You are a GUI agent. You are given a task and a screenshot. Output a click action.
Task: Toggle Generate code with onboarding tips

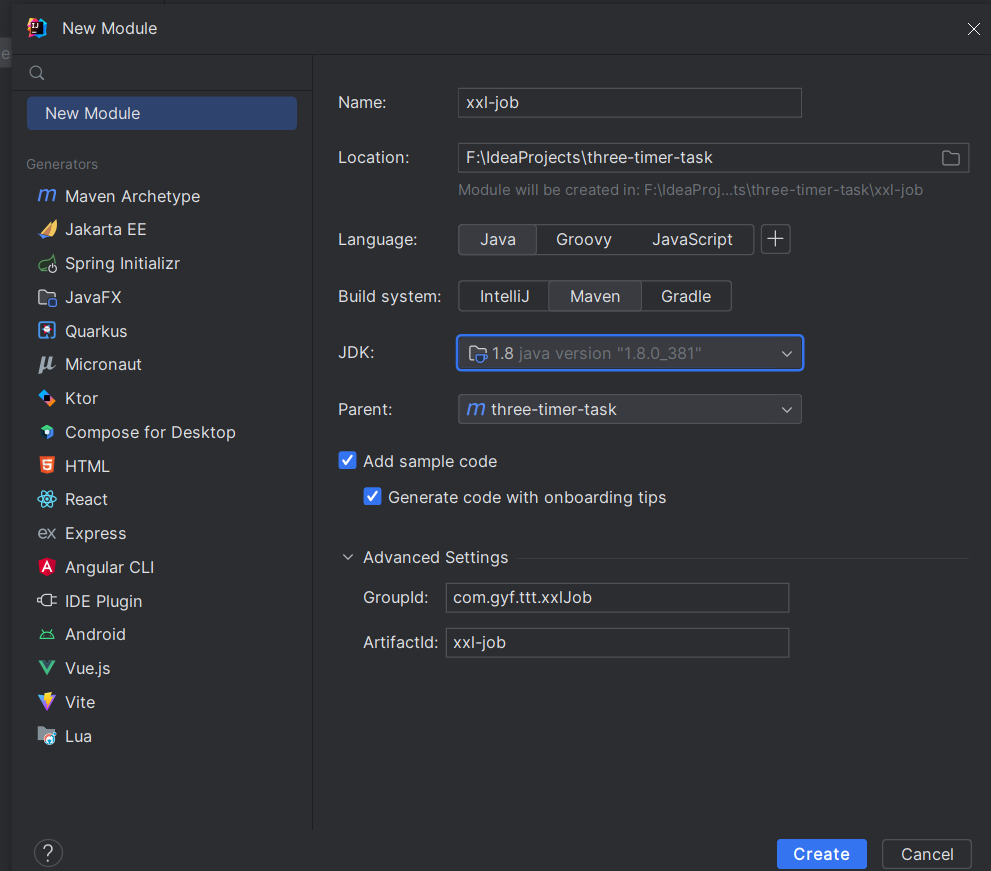[372, 496]
